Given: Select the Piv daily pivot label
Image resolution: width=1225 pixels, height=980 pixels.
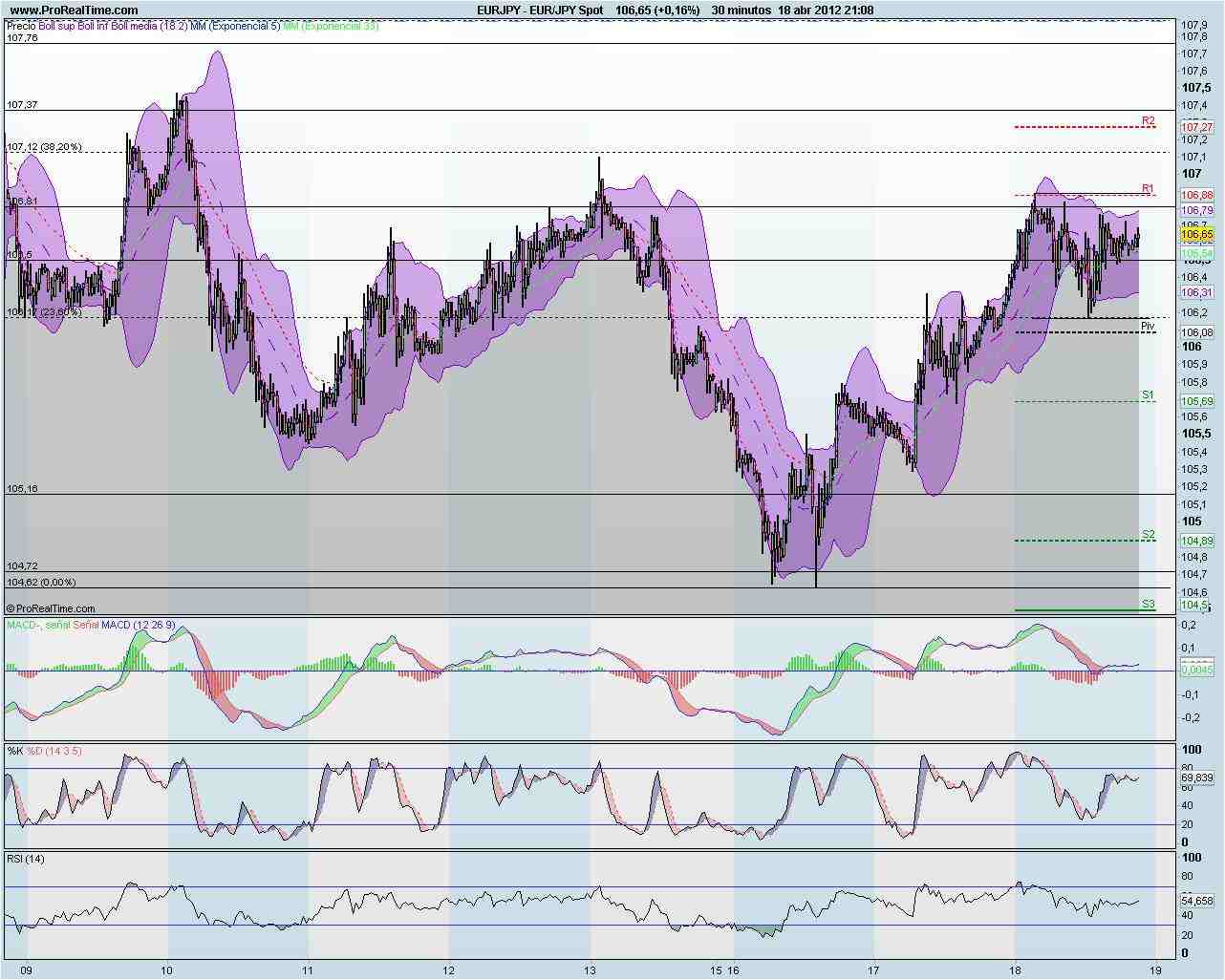Looking at the screenshot, I should [1150, 326].
